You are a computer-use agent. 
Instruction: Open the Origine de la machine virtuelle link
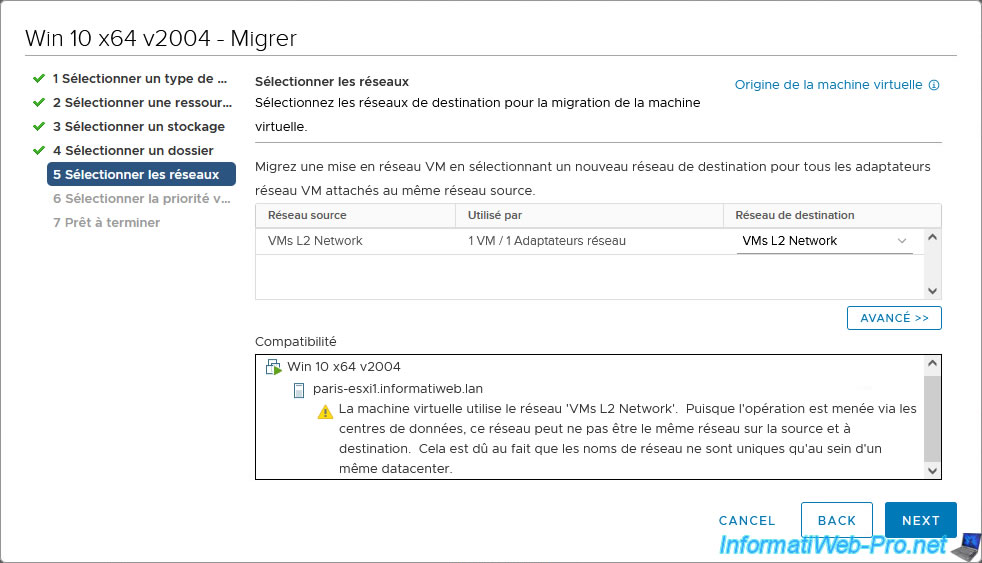click(828, 85)
